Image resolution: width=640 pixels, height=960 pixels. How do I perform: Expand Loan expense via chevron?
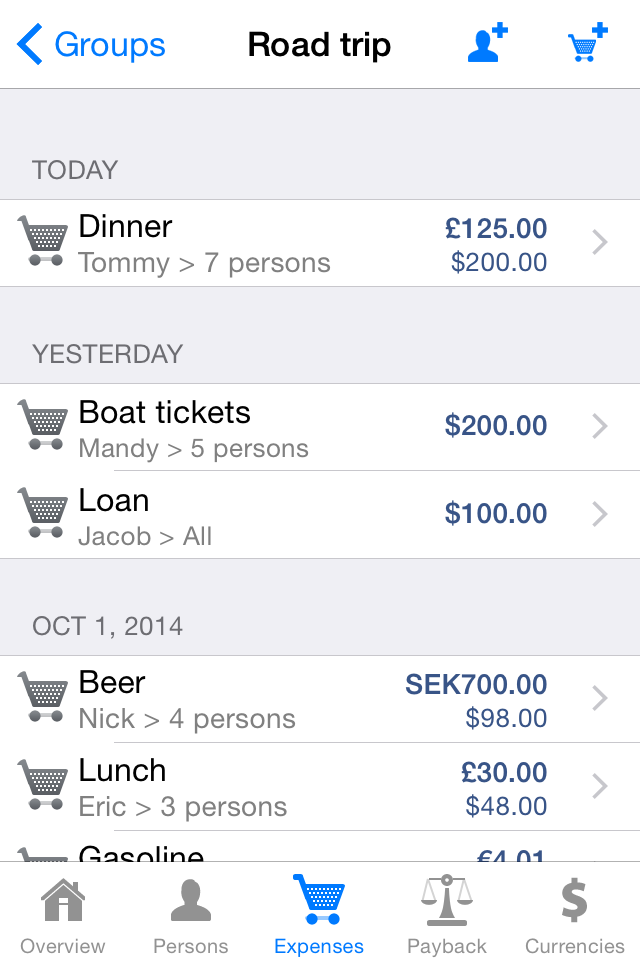600,514
